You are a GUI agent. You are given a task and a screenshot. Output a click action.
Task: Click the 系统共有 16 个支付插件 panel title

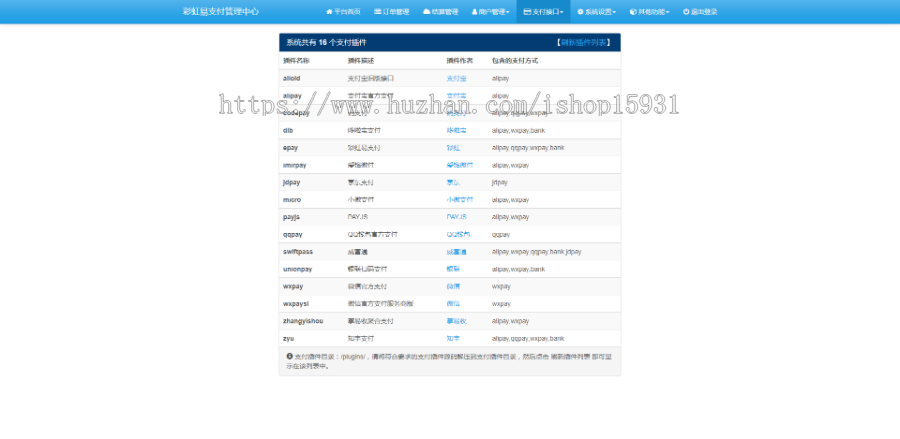327,42
